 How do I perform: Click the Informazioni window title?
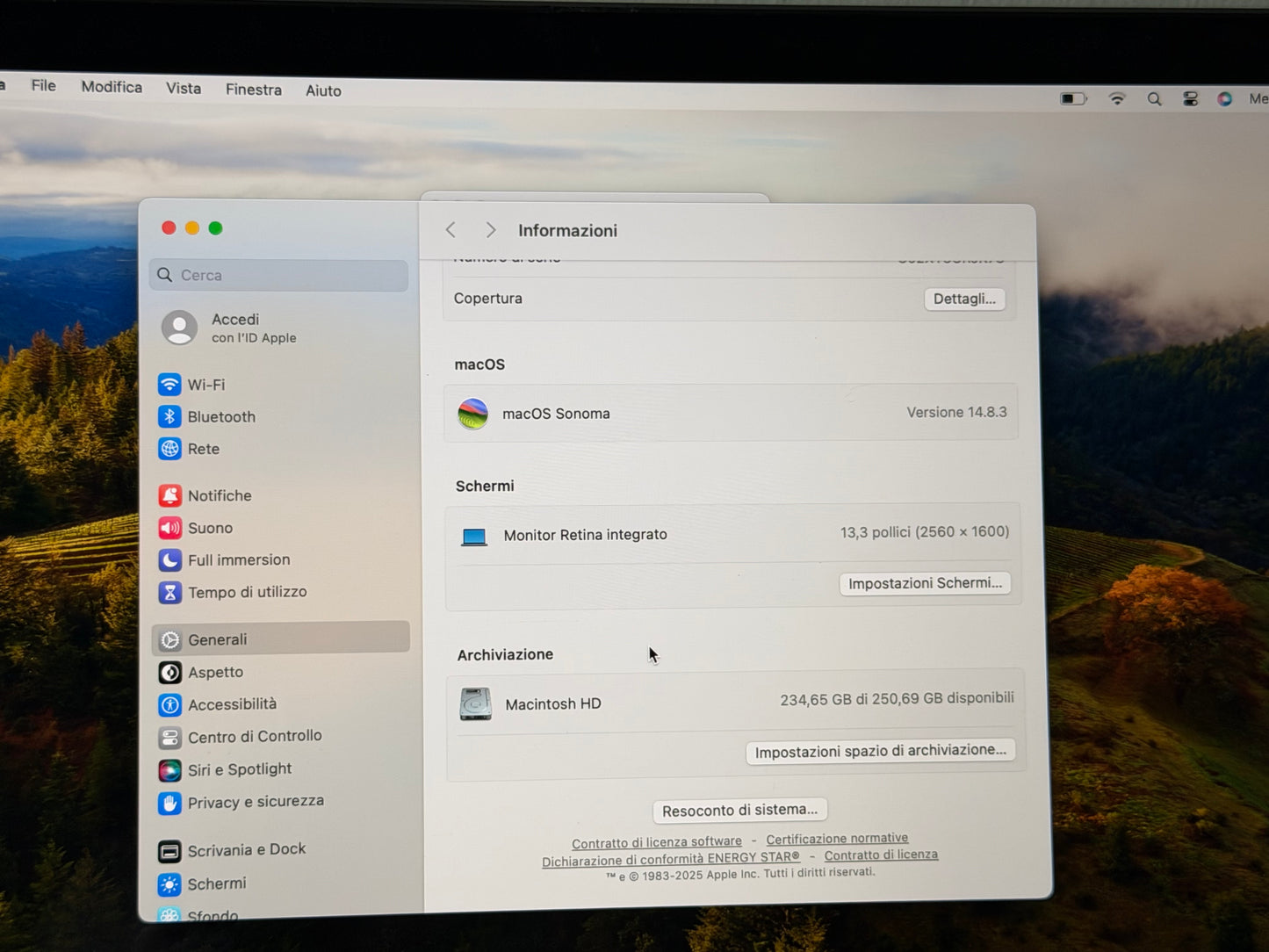pos(567,230)
